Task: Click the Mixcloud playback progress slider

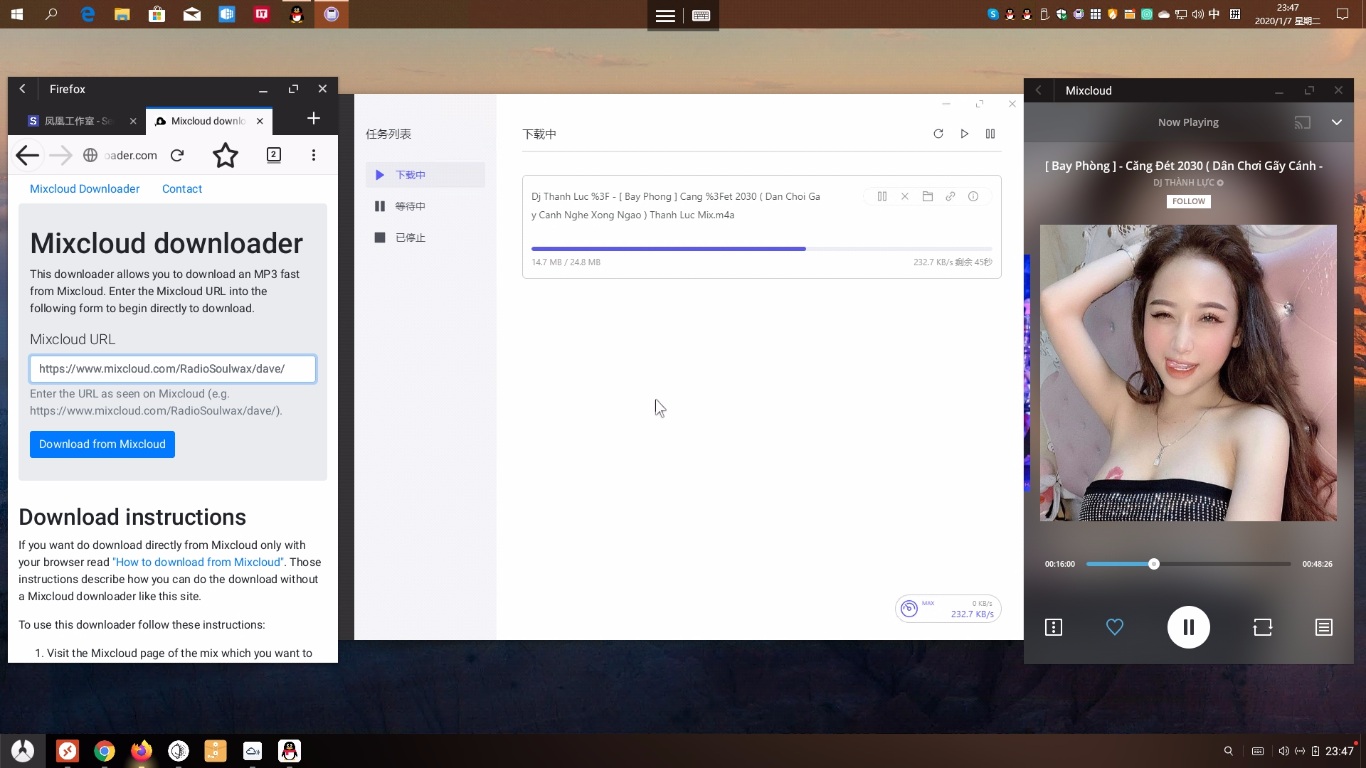Action: [x=1189, y=564]
